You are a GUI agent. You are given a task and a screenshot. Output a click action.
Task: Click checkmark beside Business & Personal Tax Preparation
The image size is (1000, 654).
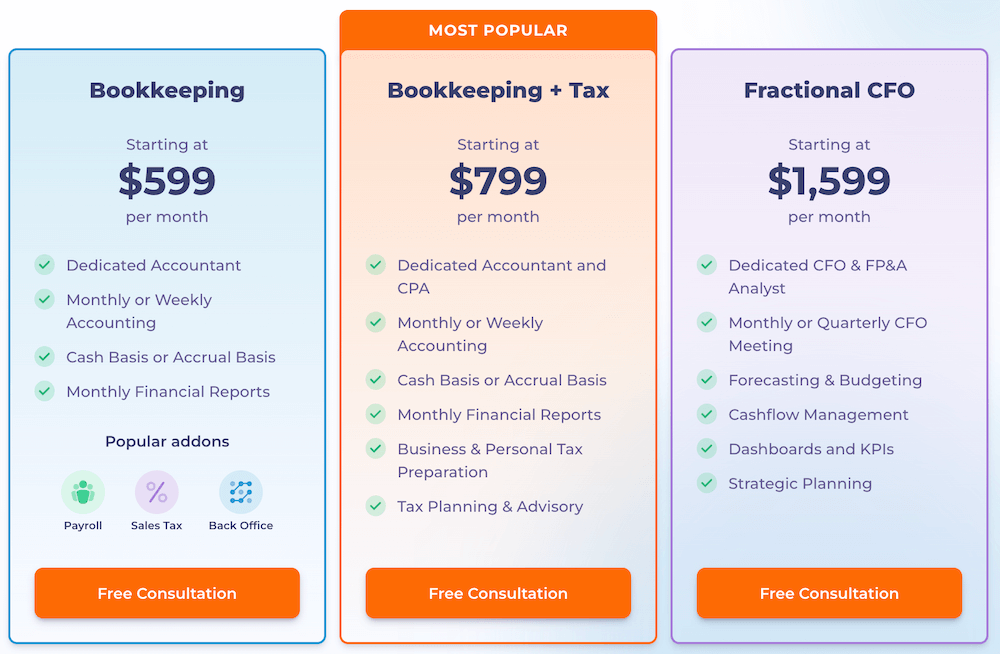tap(376, 449)
